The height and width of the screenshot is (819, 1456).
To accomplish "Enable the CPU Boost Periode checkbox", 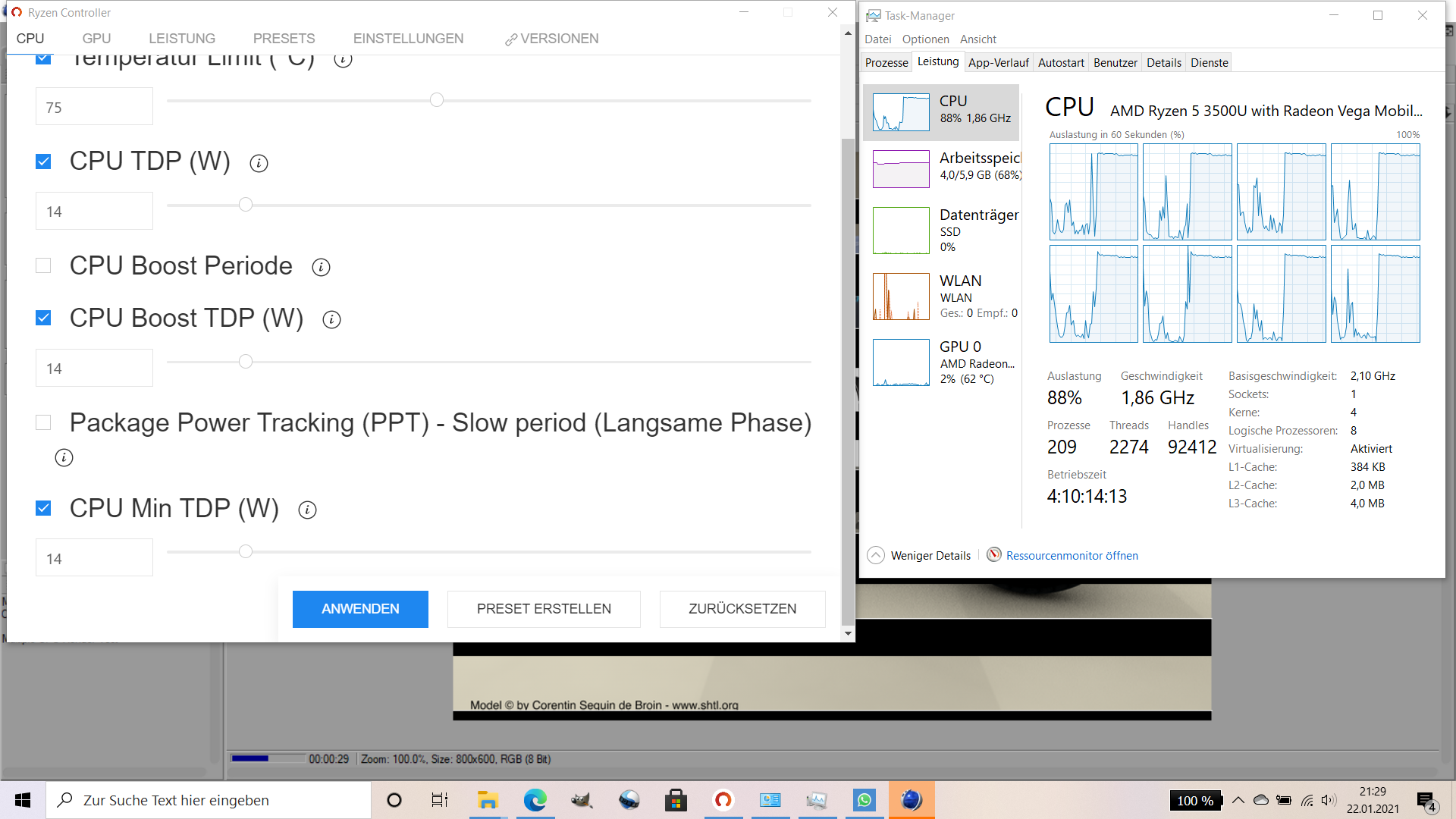I will tap(43, 265).
